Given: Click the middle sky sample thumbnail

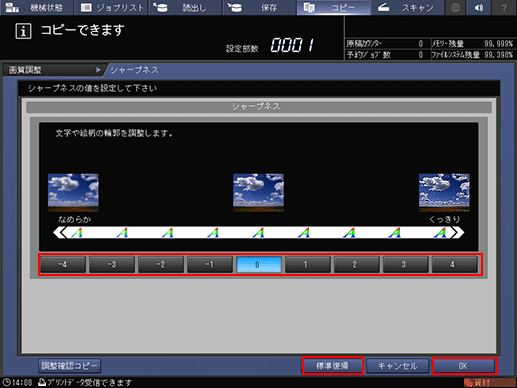Looking at the screenshot, I should point(259,193).
